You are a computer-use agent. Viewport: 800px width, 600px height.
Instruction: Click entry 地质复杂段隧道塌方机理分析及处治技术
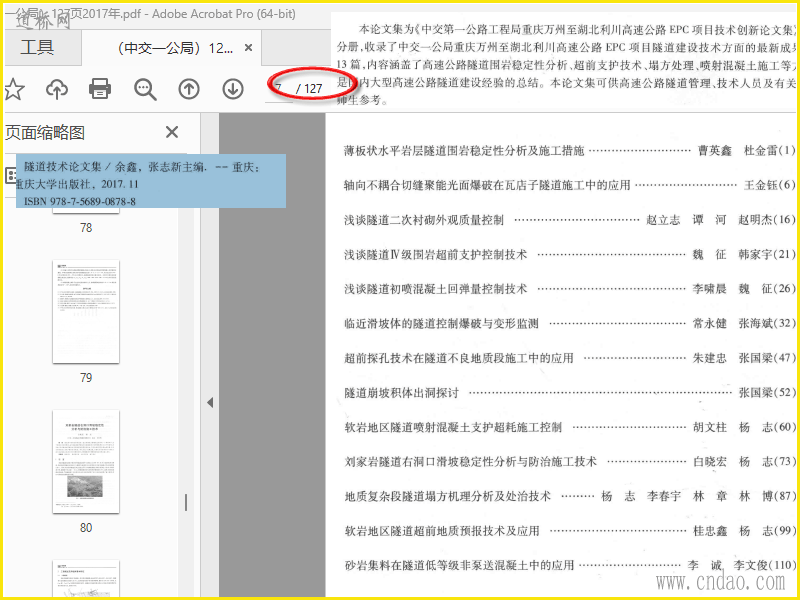pyautogui.click(x=447, y=496)
